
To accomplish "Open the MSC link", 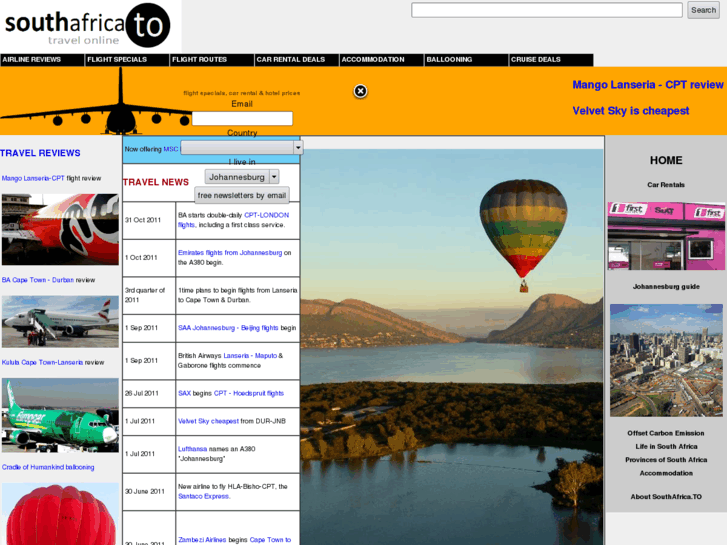I will pyautogui.click(x=171, y=149).
